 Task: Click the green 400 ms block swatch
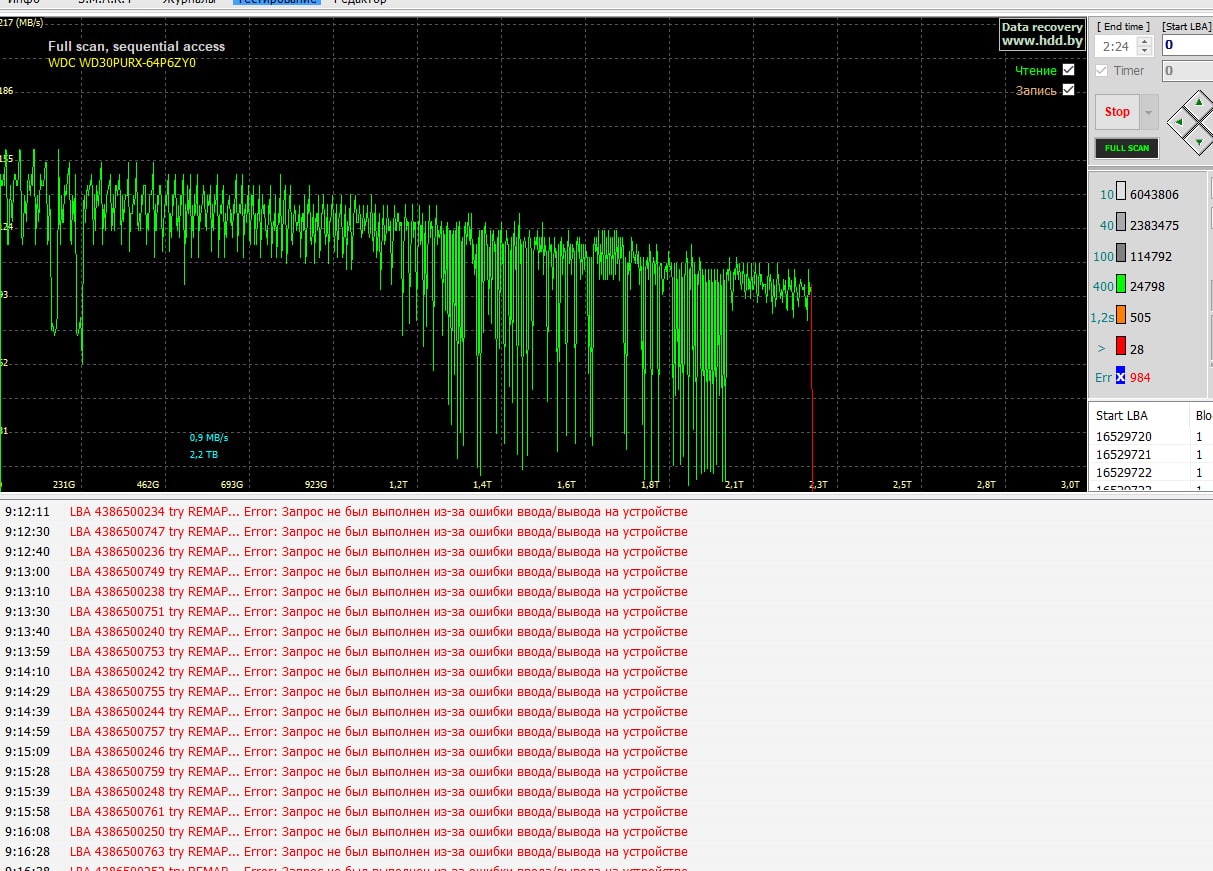1121,284
